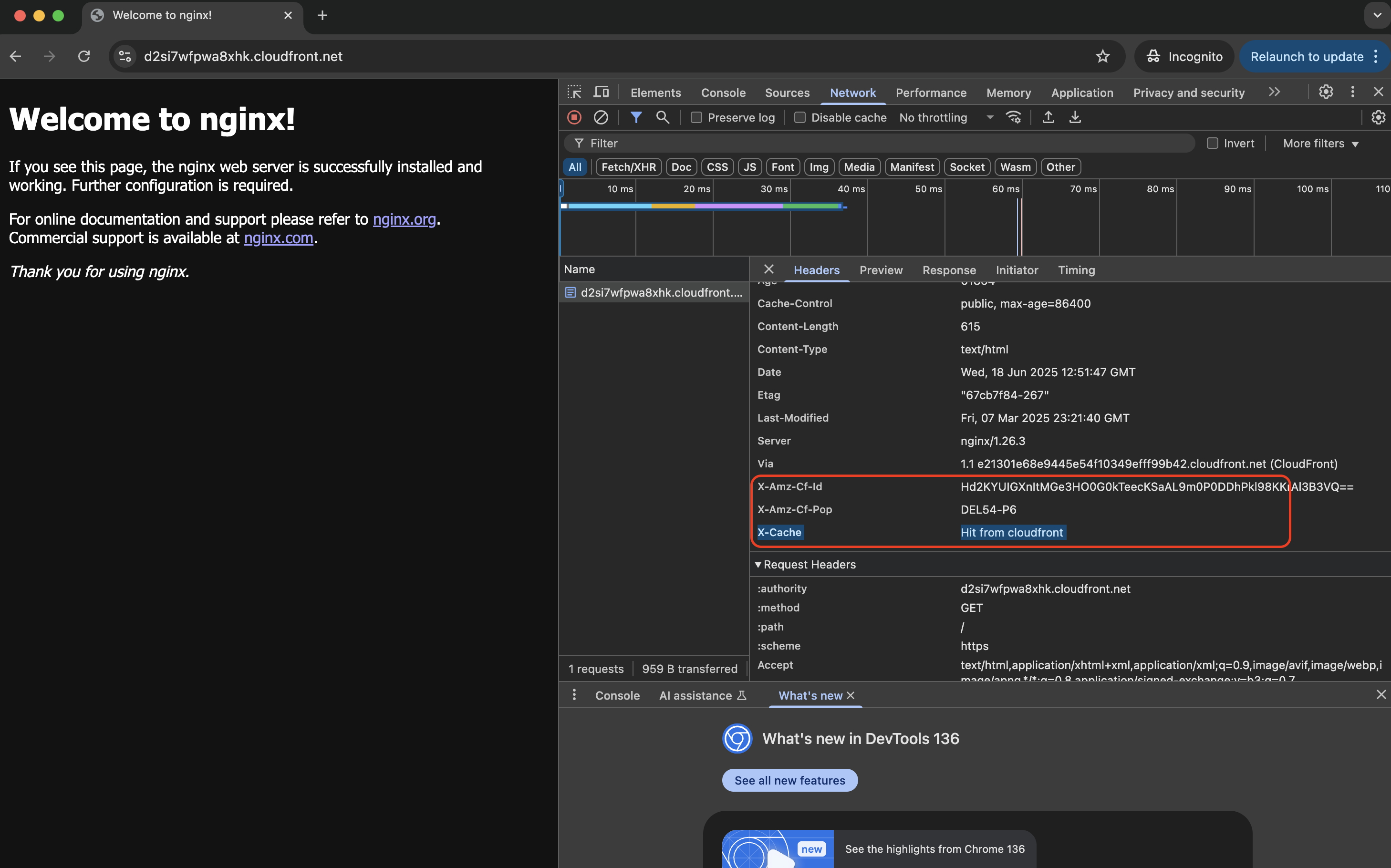The height and width of the screenshot is (868, 1391).
Task: Switch to the Elements panel
Action: coord(655,93)
